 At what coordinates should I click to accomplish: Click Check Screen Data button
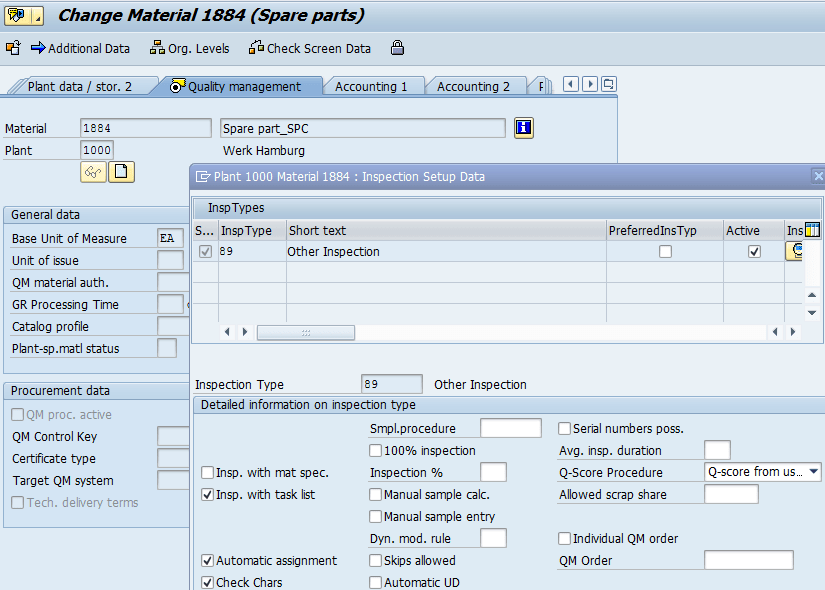click(x=310, y=48)
